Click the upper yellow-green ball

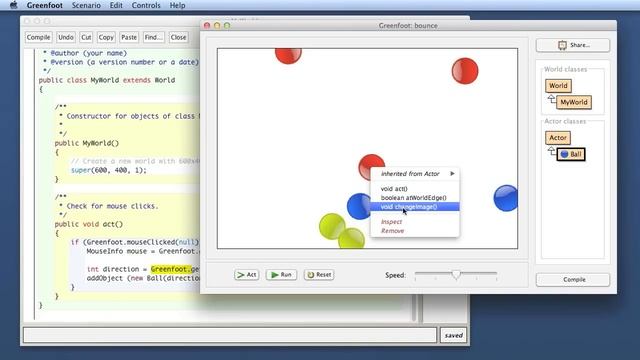coord(331,225)
